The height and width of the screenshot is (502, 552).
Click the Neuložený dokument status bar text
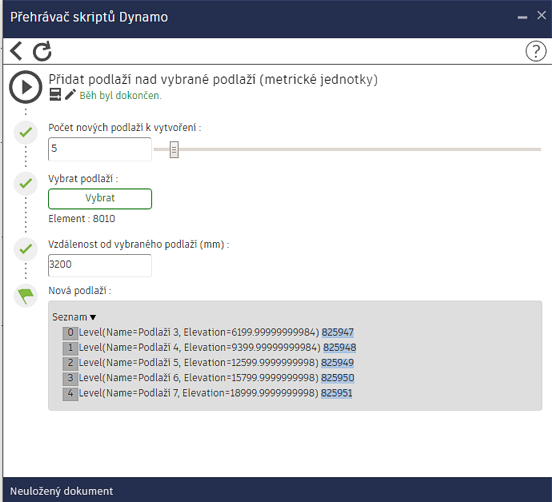point(62,491)
